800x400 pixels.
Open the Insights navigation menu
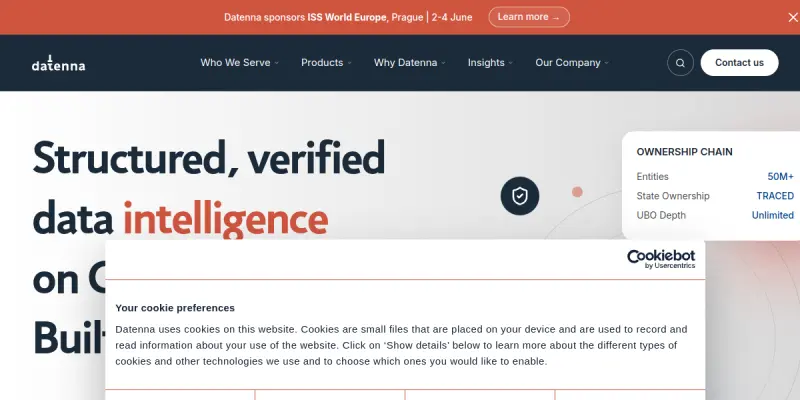(490, 63)
